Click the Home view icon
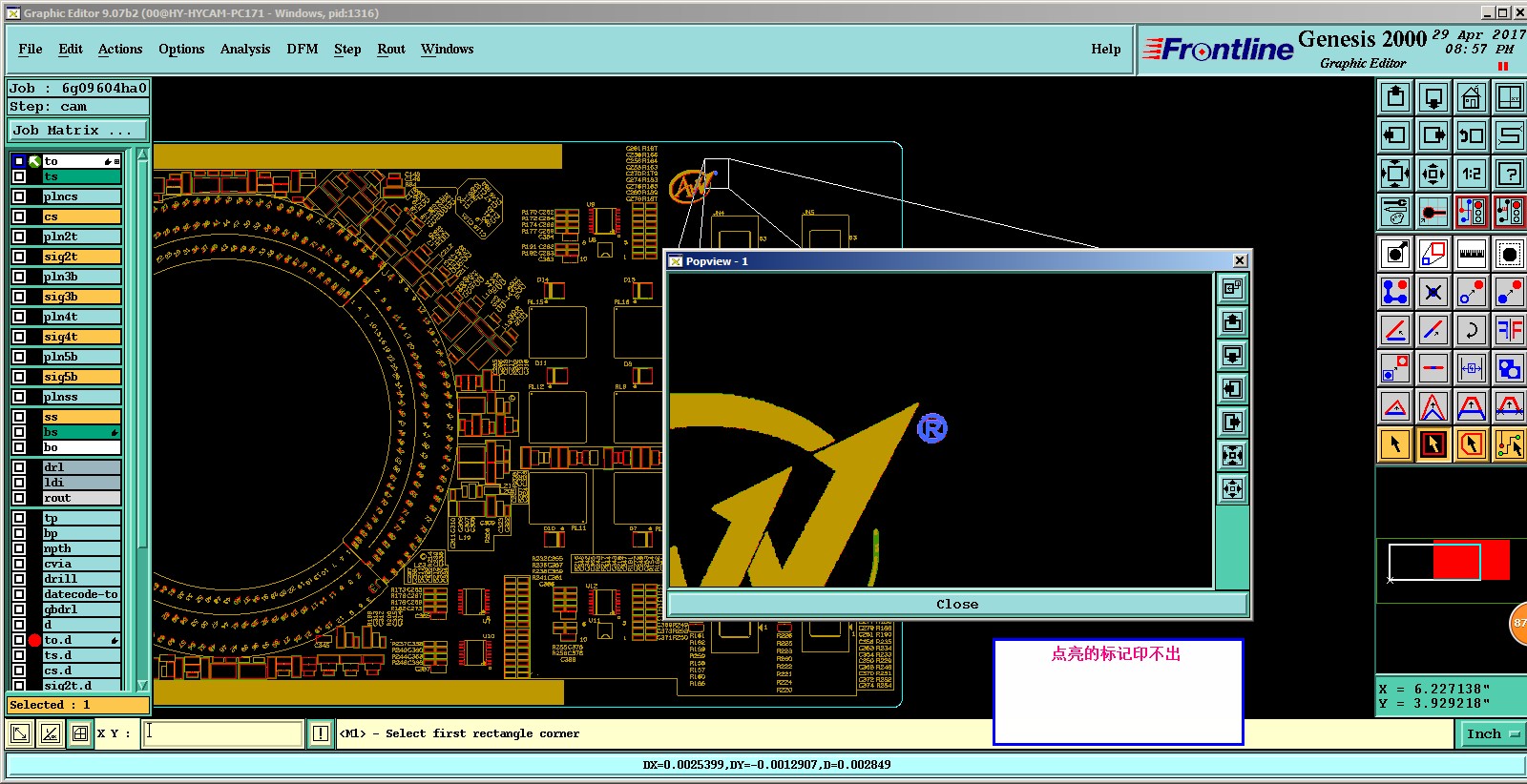The width and height of the screenshot is (1527, 784). (1471, 97)
